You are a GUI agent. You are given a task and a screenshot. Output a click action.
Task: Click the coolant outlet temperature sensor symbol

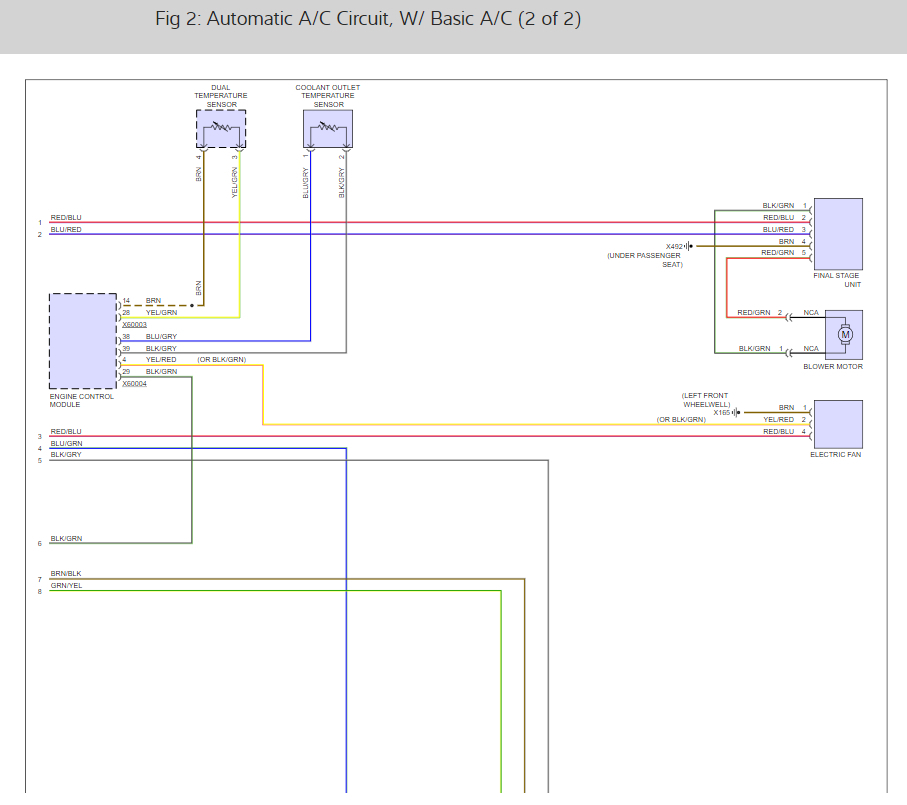pos(328,129)
